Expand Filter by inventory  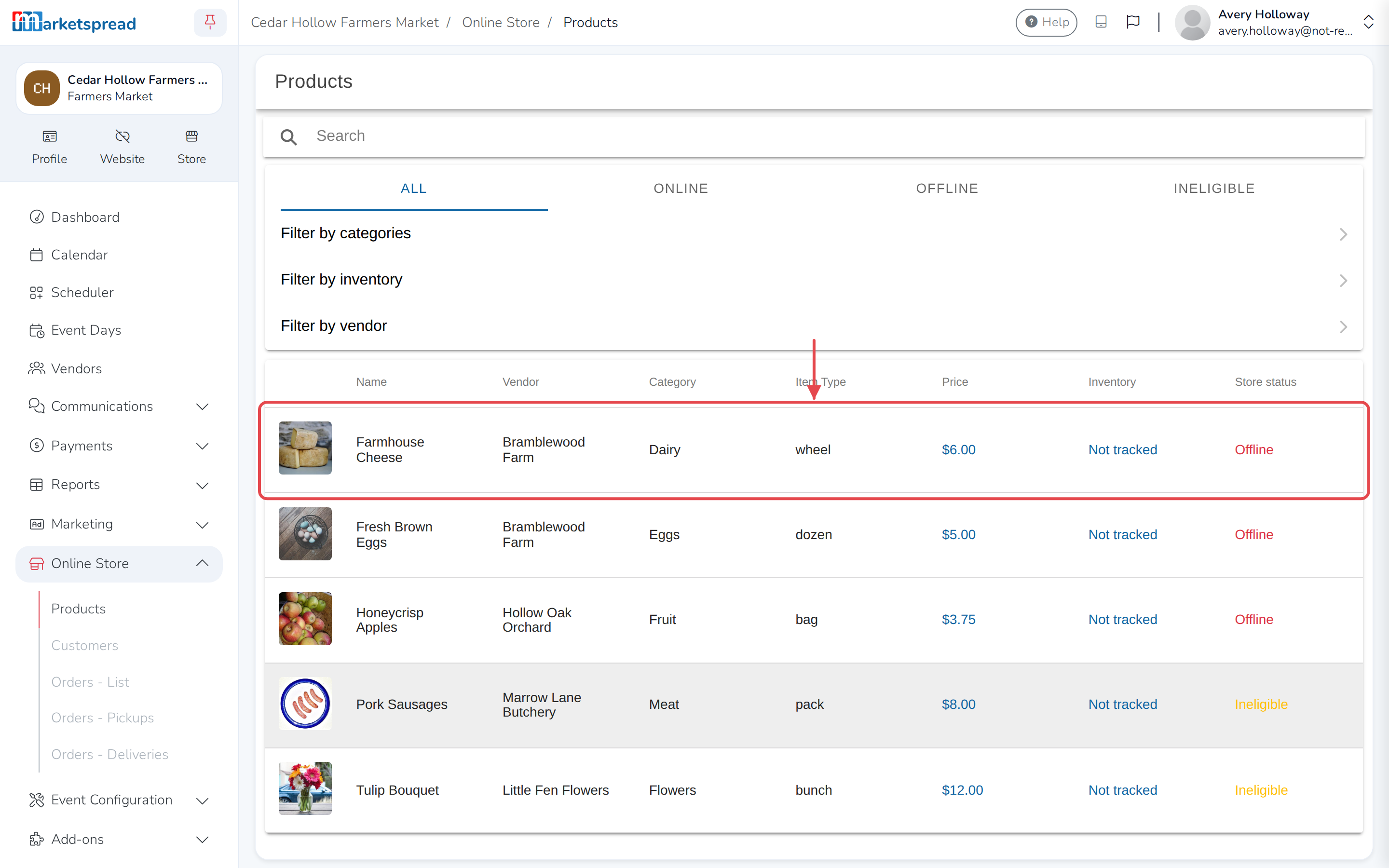813,280
